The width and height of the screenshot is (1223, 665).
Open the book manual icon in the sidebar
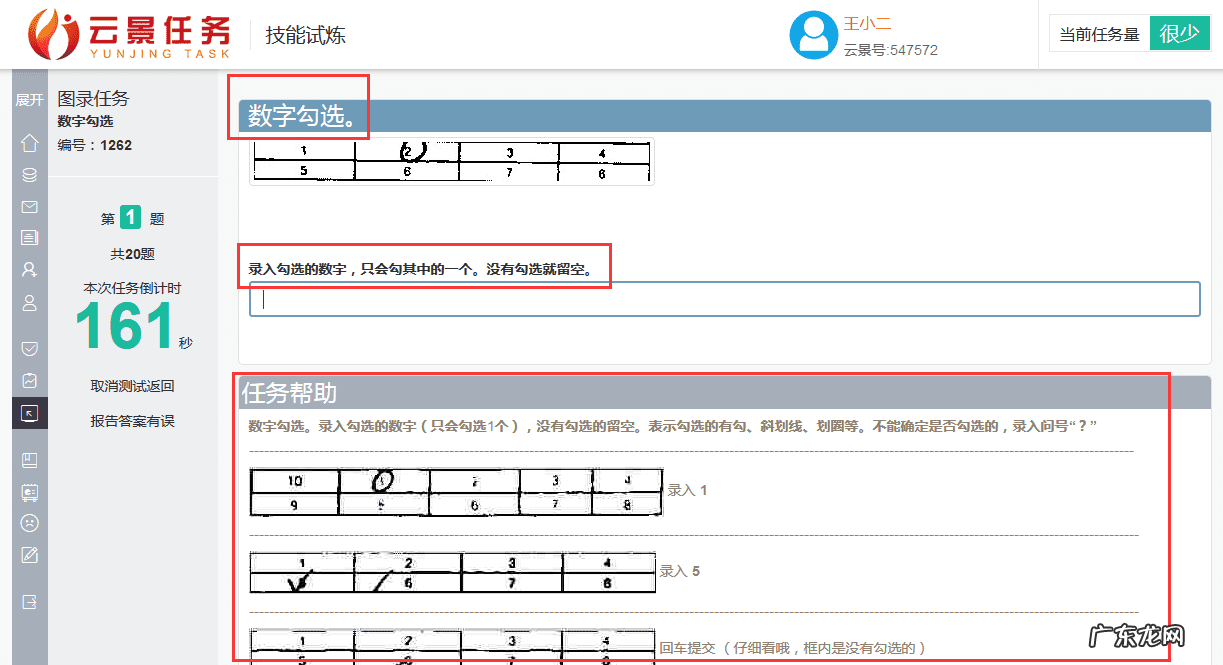pyautogui.click(x=29, y=459)
